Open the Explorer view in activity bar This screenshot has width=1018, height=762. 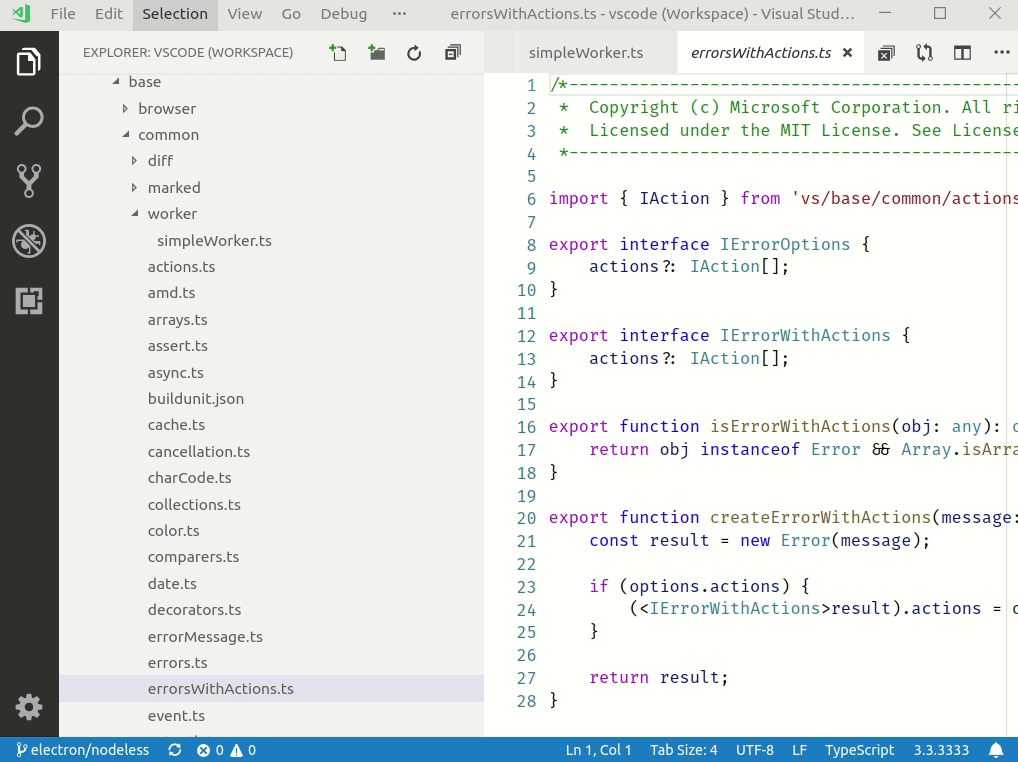[x=29, y=62]
